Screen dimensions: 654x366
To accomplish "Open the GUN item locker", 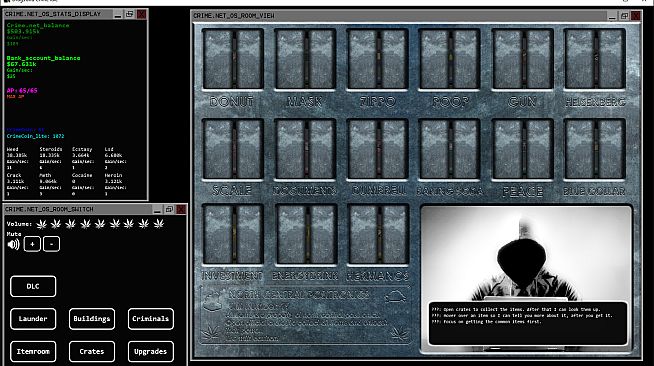I will pos(522,59).
